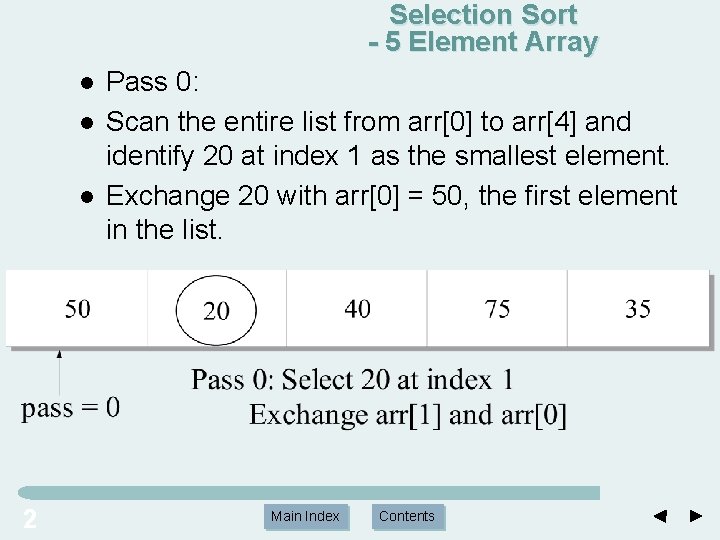Image resolution: width=720 pixels, height=540 pixels.
Task: Click the teal horizontal bar above footer
Action: (x=309, y=493)
